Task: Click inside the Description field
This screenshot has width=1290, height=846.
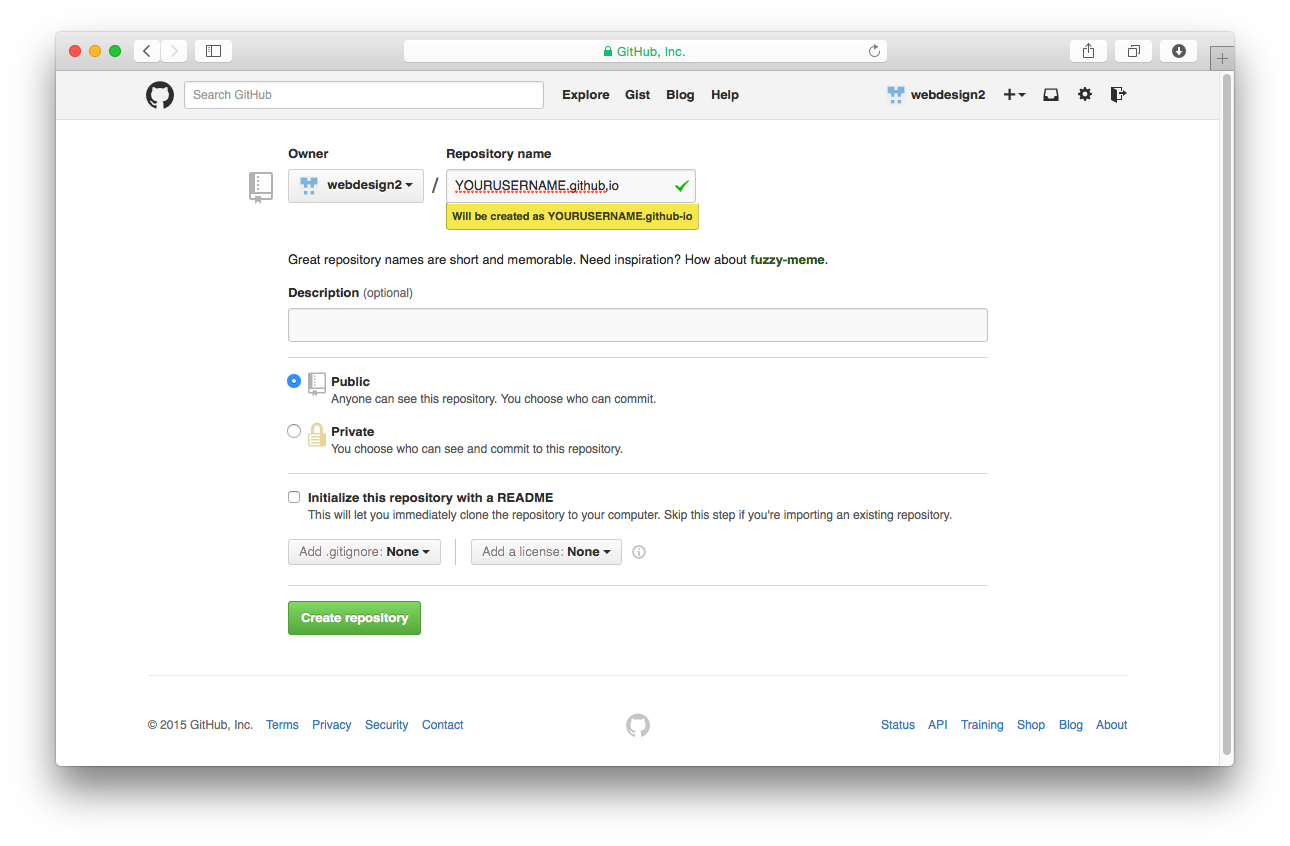Action: click(x=638, y=324)
